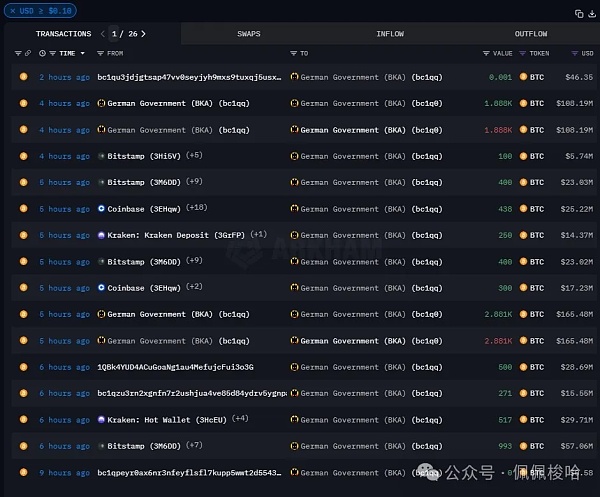Viewport: 600px width, 497px height.
Task: Expand the (+18) Coinbase address list
Action: [197, 209]
